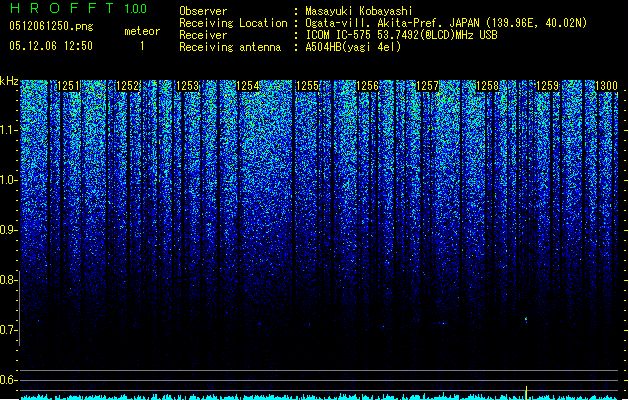Click the 1258 time marker
This screenshot has height=400, width=629.
487,86
